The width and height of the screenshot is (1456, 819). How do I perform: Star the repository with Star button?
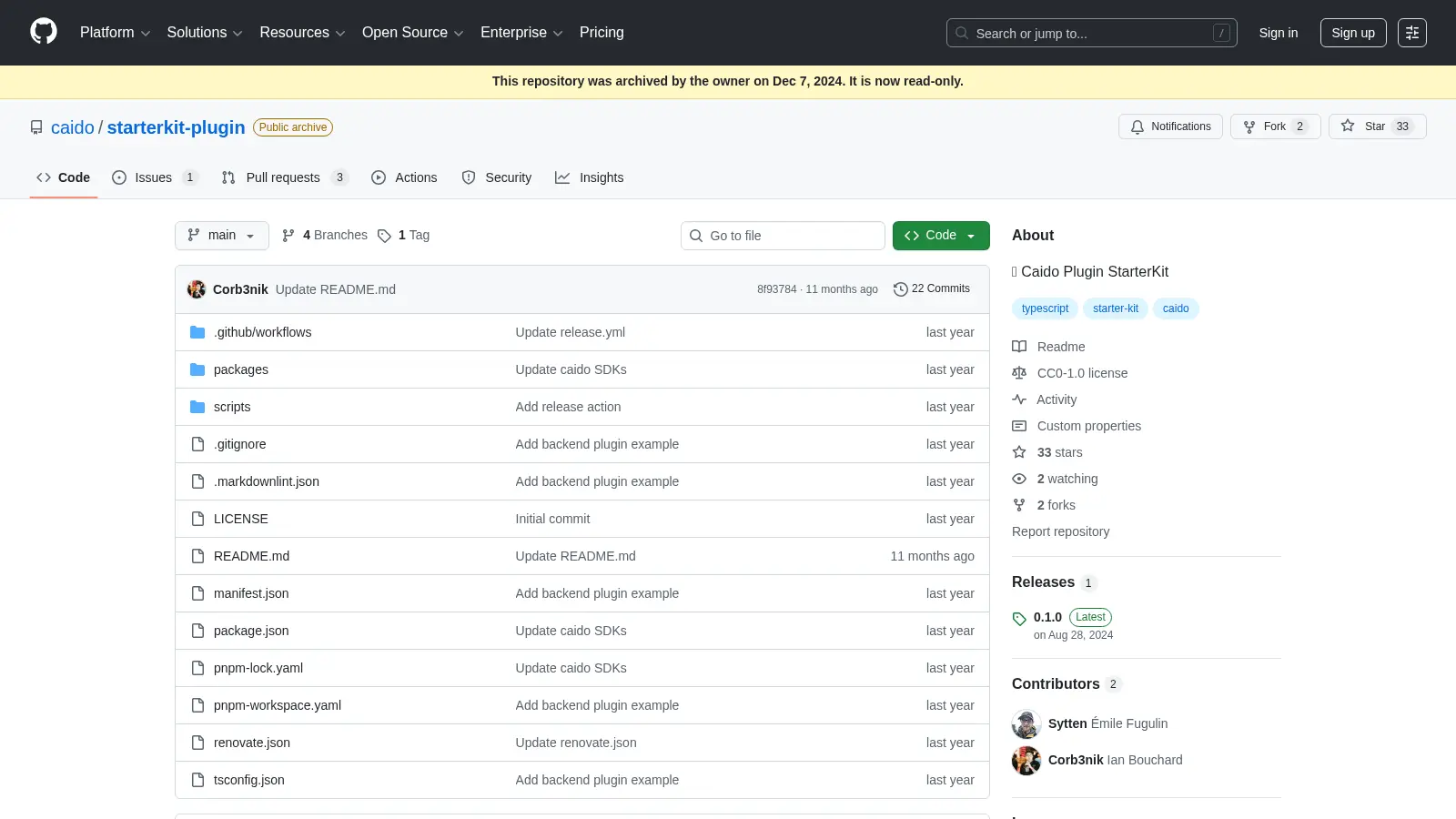click(1377, 126)
